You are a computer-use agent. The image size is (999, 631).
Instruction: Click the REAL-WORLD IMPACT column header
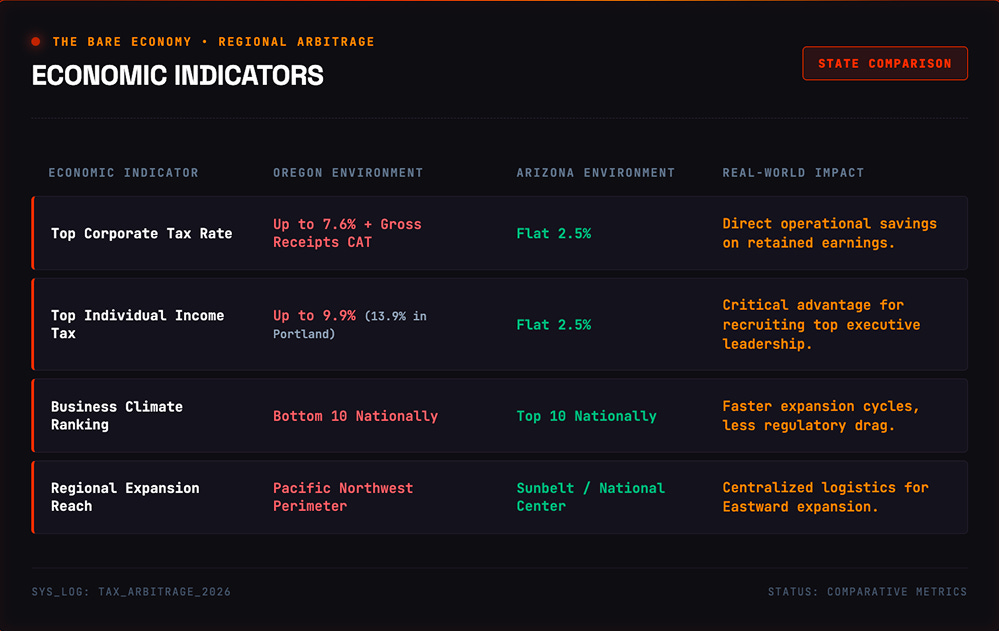click(793, 173)
